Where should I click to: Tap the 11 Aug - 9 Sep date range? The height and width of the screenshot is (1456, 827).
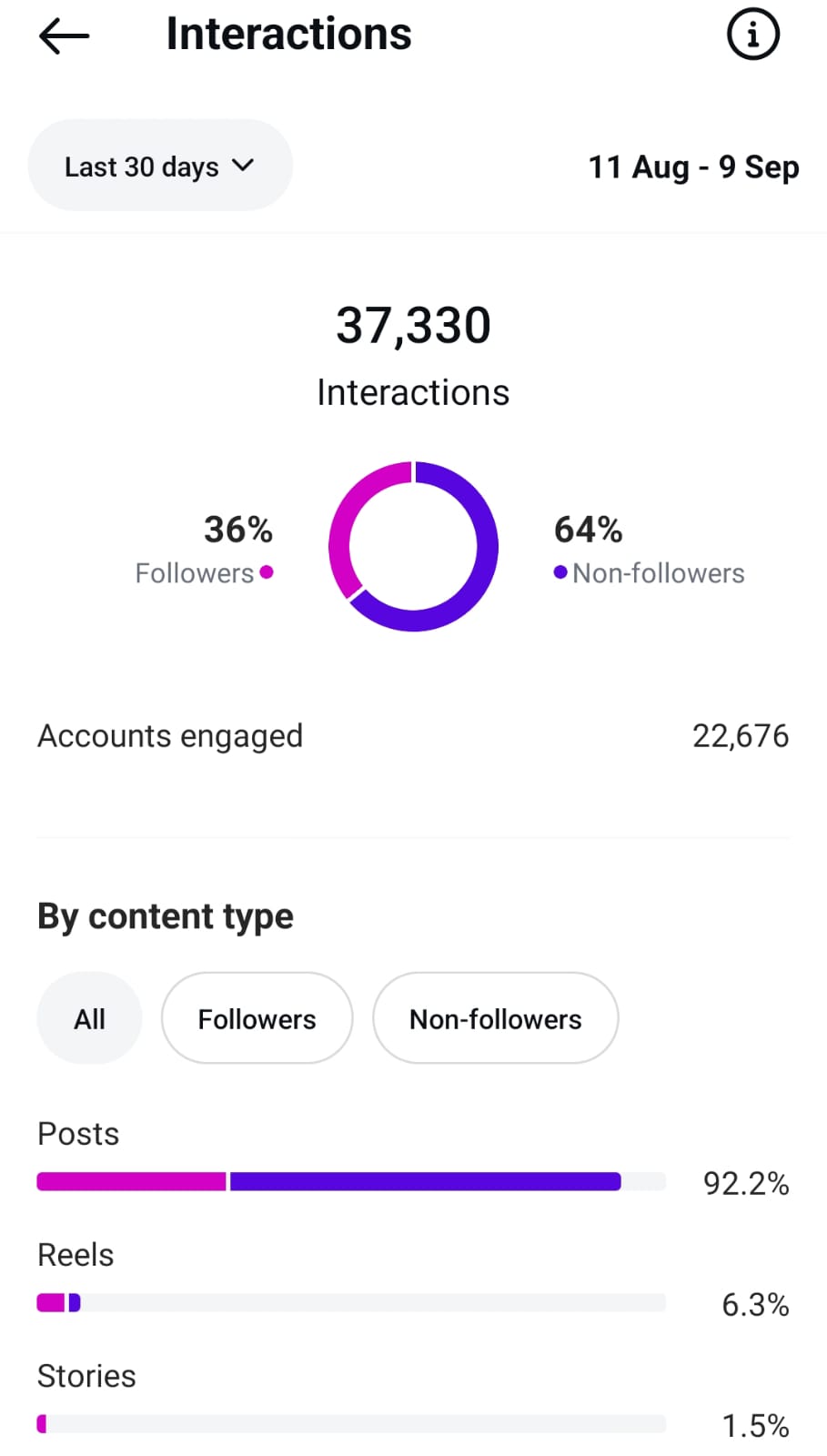coord(693,167)
